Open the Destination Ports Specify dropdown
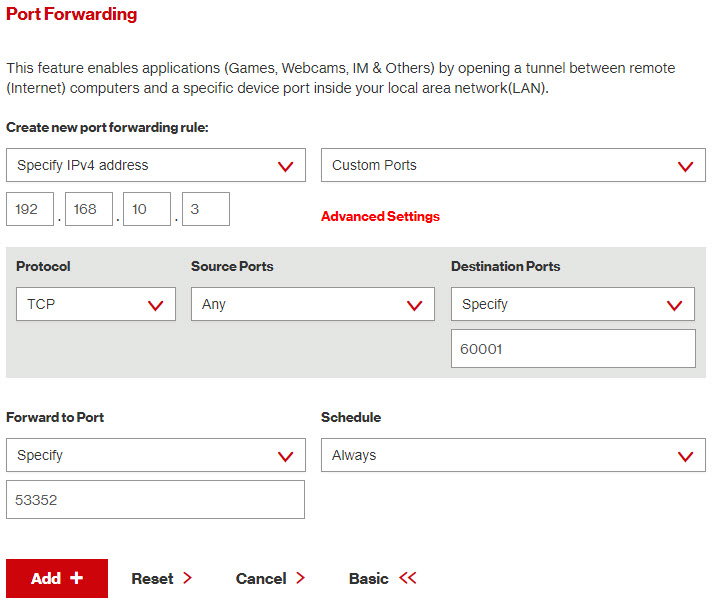Viewport: 713px width, 607px height. click(573, 304)
